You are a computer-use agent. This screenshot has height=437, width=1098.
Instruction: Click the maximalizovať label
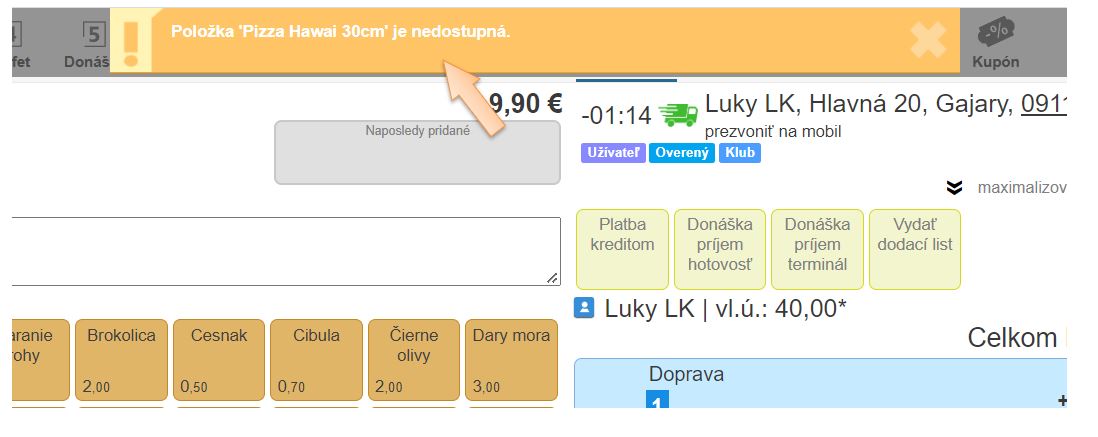[1021, 187]
